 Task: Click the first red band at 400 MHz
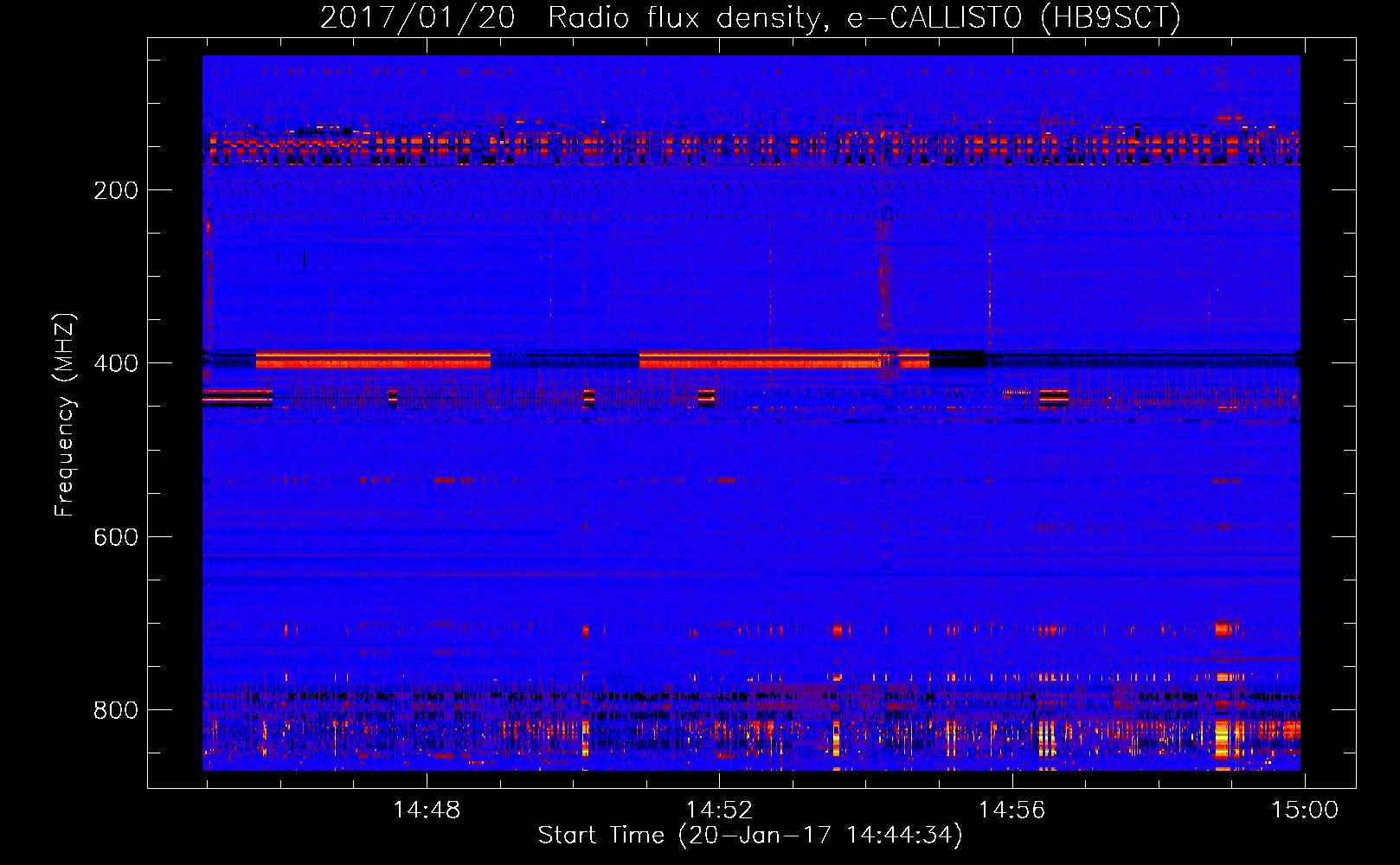pyautogui.click(x=373, y=359)
